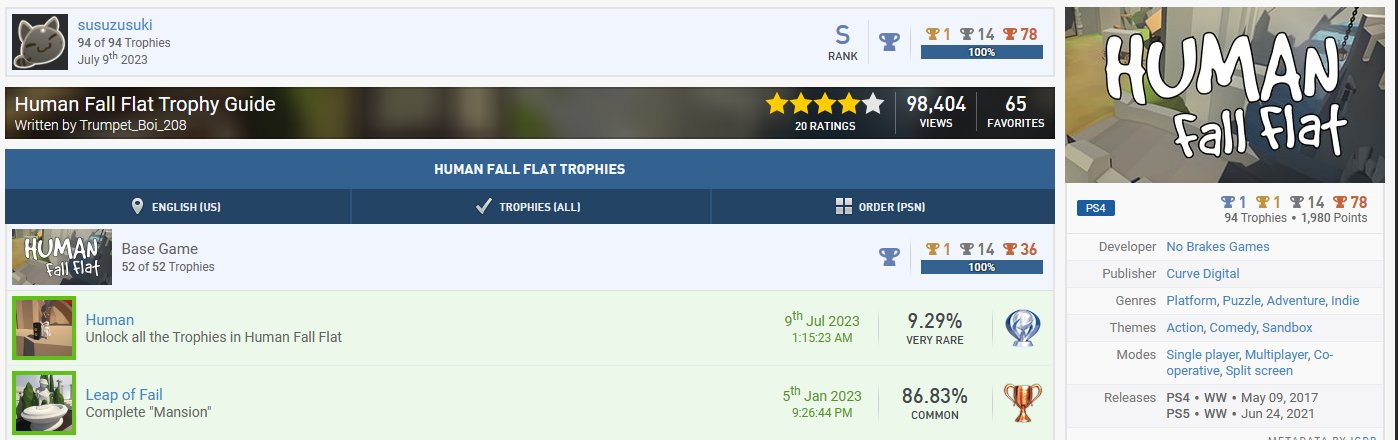
Task: Click the S rank icon
Action: pyautogui.click(x=842, y=36)
